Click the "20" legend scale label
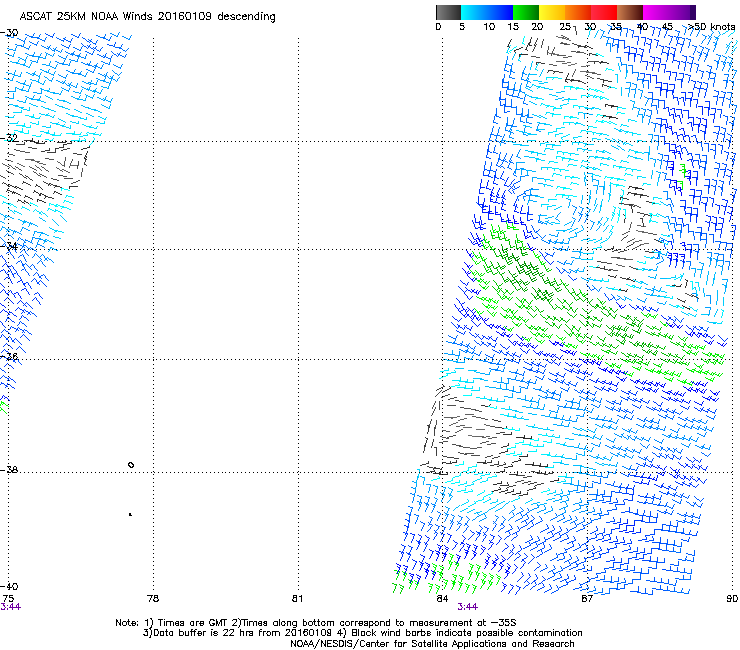740x650 pixels. 537,27
